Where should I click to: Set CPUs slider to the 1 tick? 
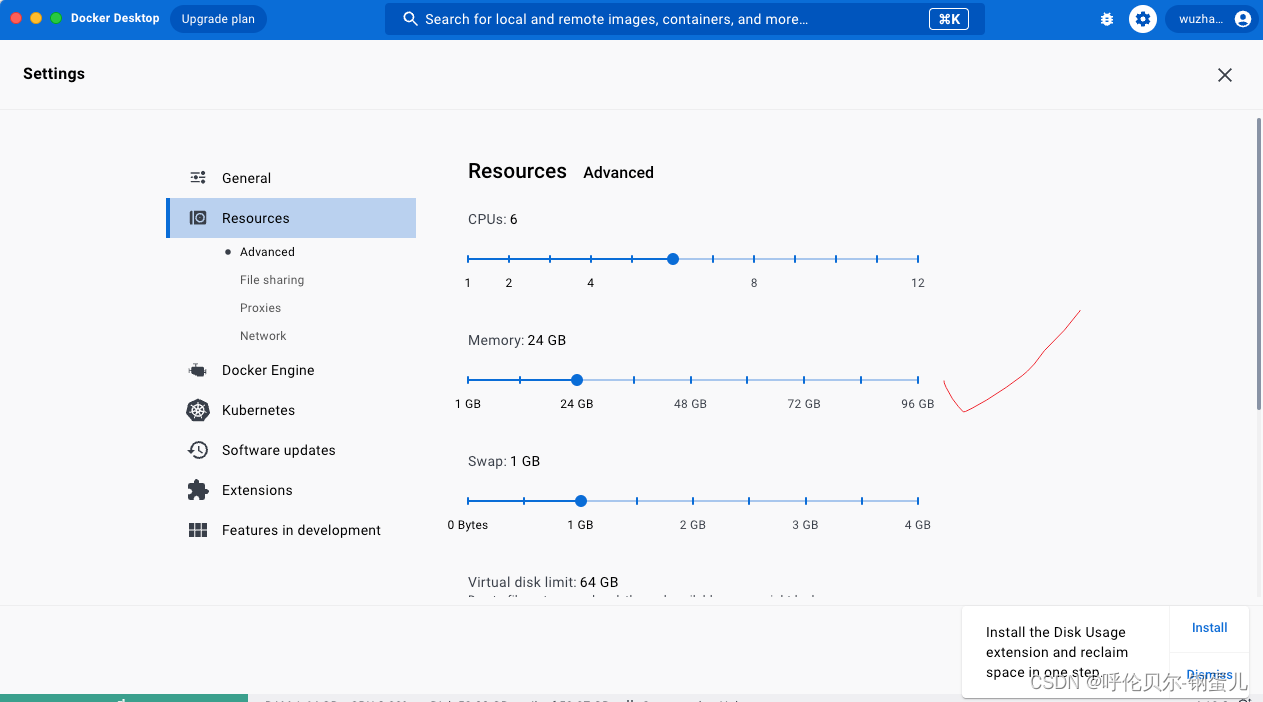click(x=468, y=259)
